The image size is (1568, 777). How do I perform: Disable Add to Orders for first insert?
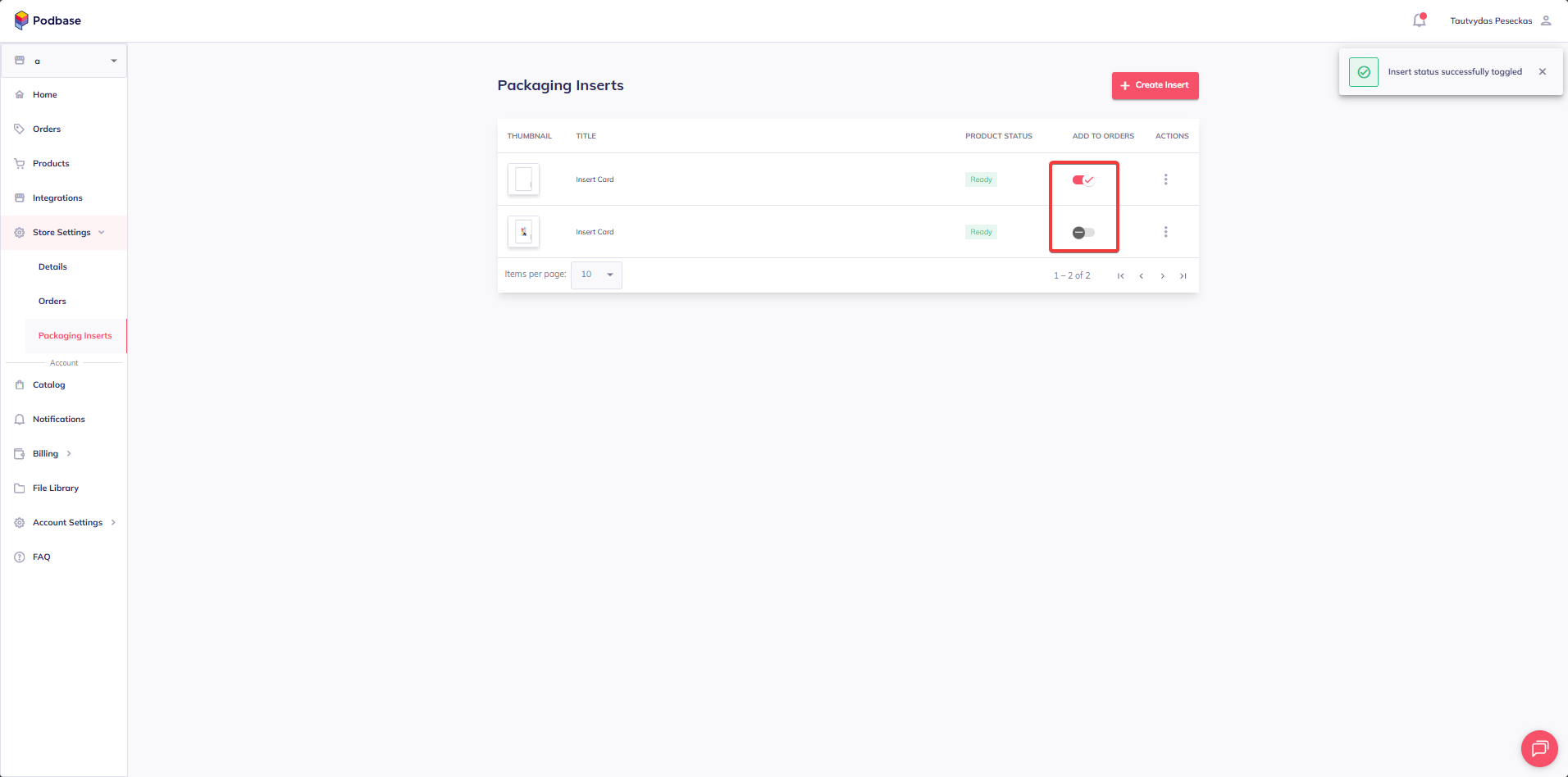click(1083, 180)
